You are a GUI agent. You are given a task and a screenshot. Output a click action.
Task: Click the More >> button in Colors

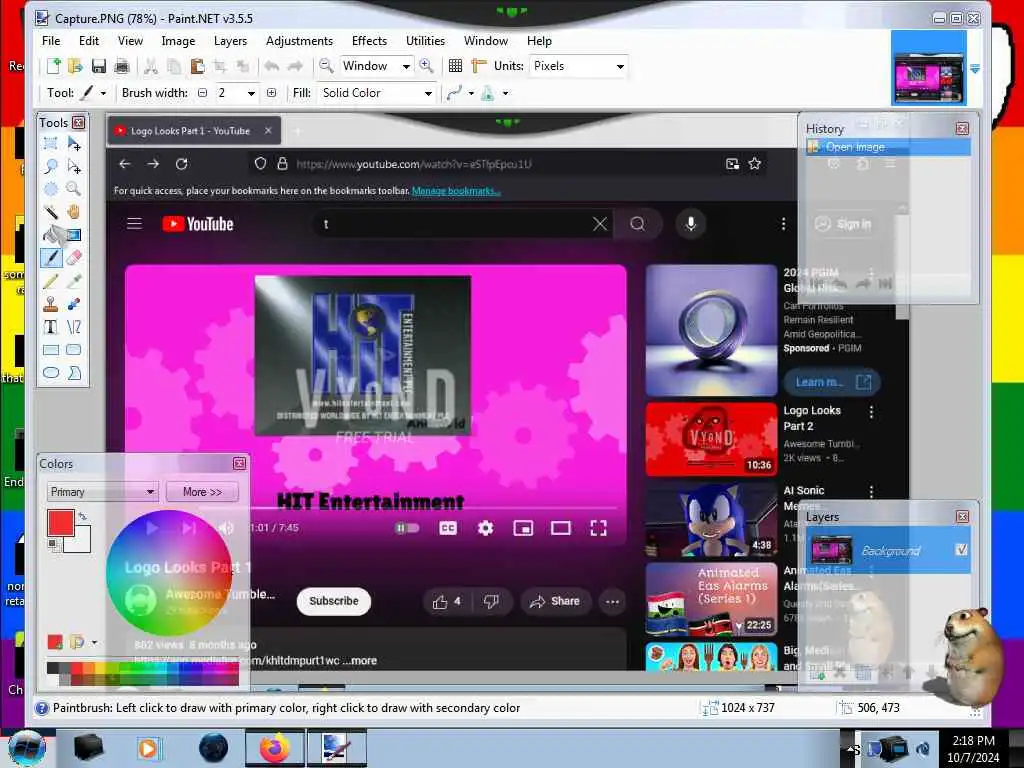[x=202, y=492]
